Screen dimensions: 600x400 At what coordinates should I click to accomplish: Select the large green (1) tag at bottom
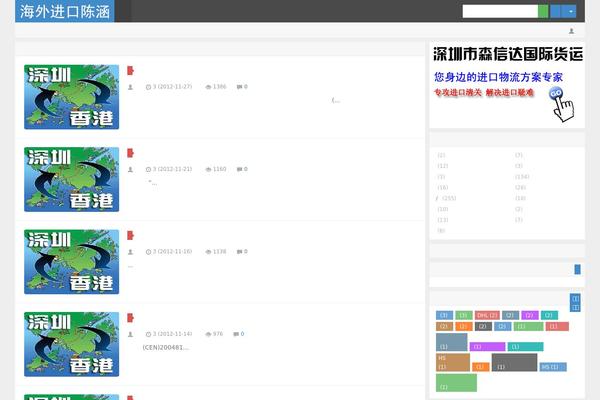point(456,383)
